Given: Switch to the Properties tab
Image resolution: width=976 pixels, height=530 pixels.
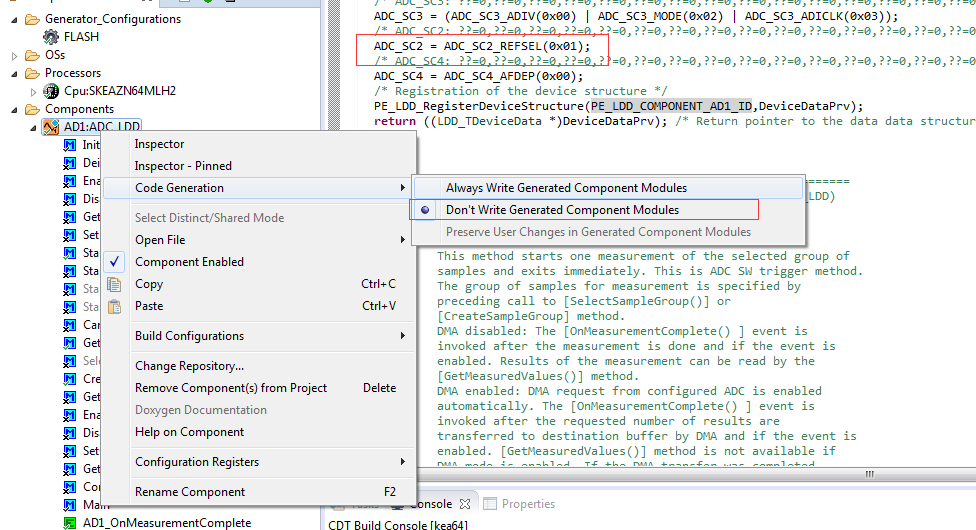Looking at the screenshot, I should click(528, 504).
